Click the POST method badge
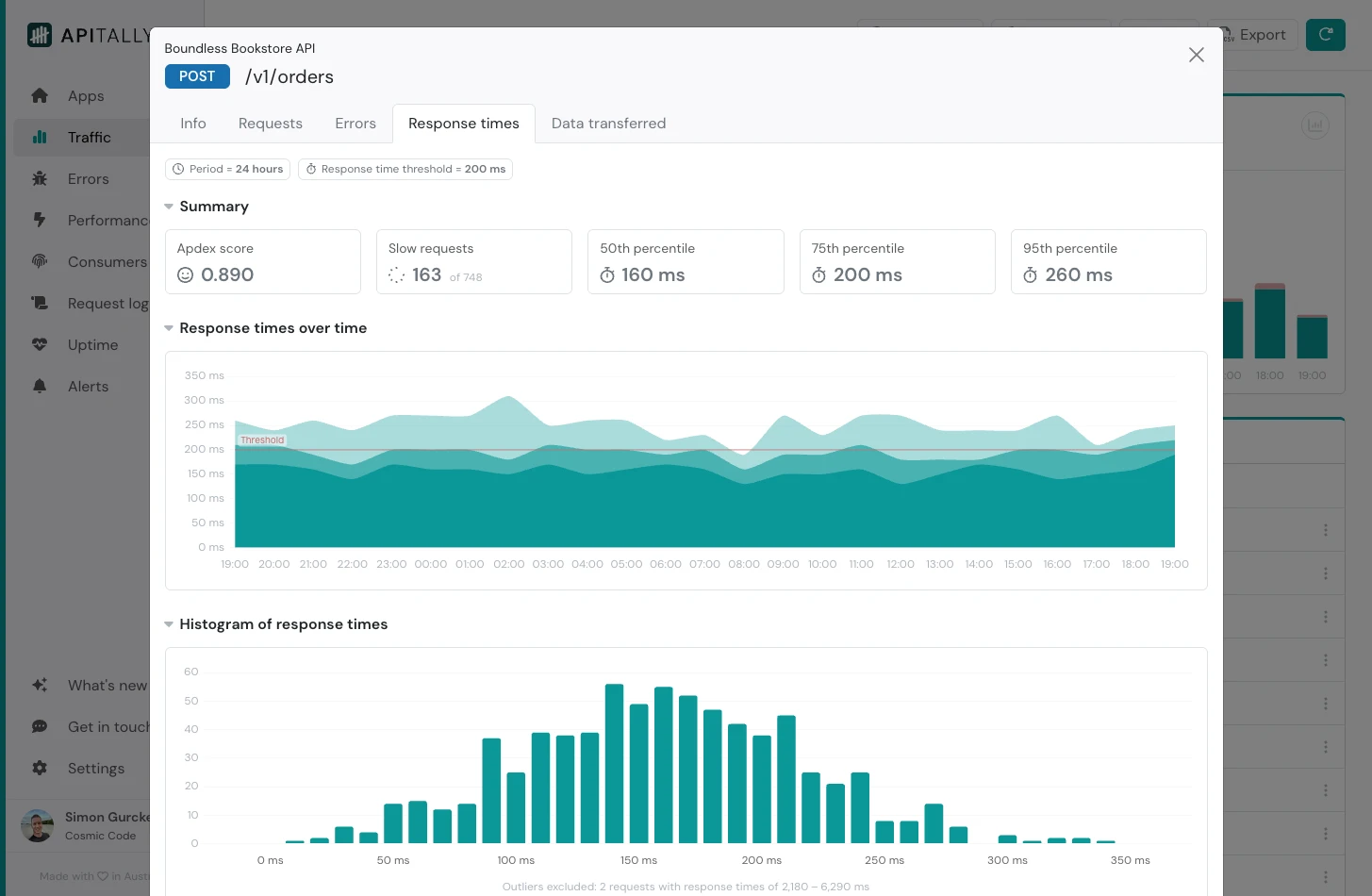1372x896 pixels. (197, 76)
